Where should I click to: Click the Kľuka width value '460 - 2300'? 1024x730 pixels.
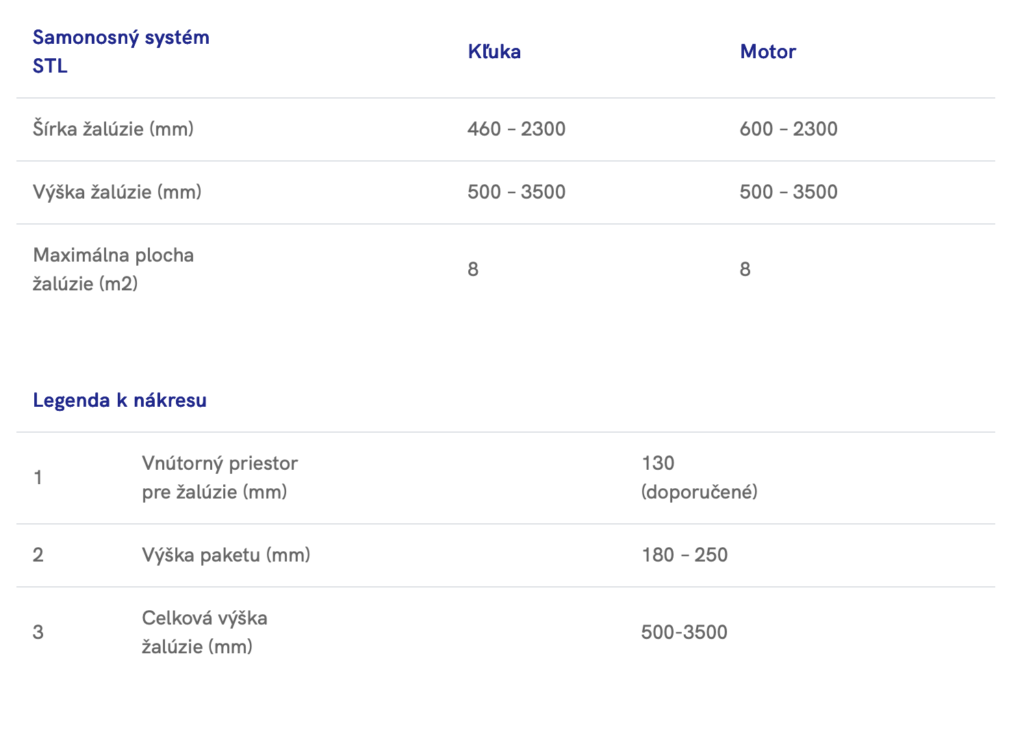516,129
